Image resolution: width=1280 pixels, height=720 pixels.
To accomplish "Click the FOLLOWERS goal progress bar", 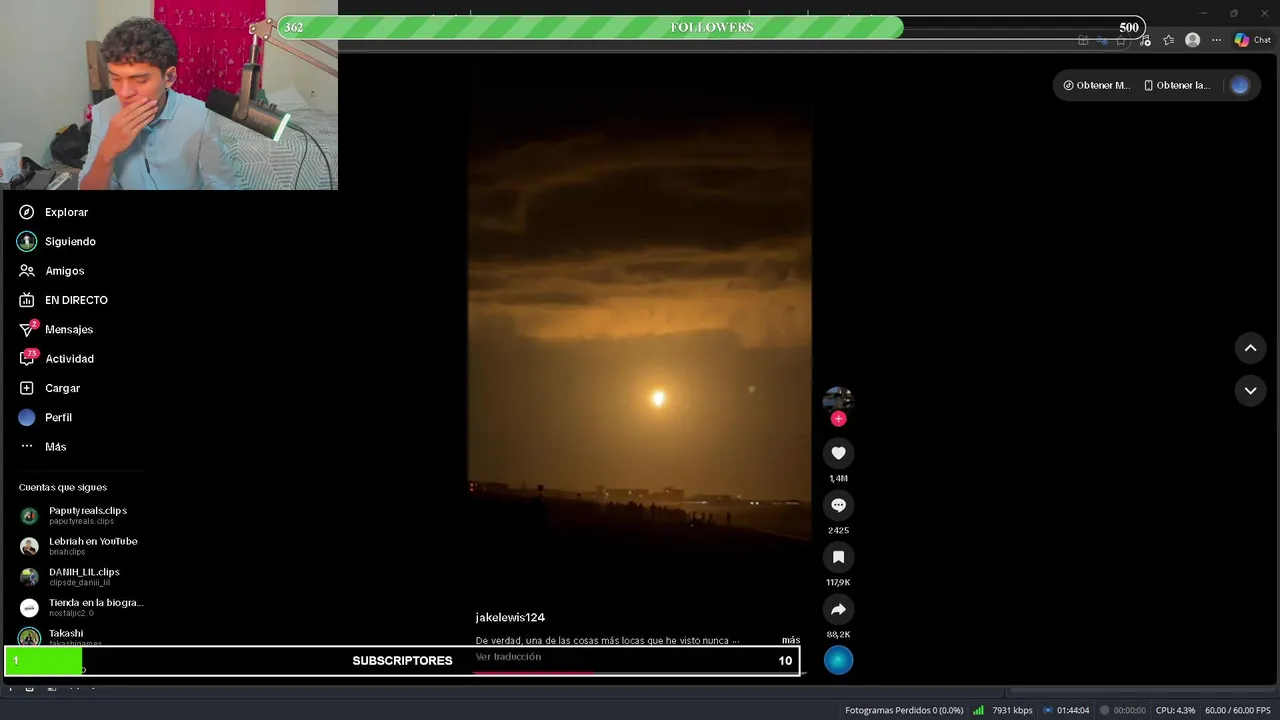I will 711,27.
